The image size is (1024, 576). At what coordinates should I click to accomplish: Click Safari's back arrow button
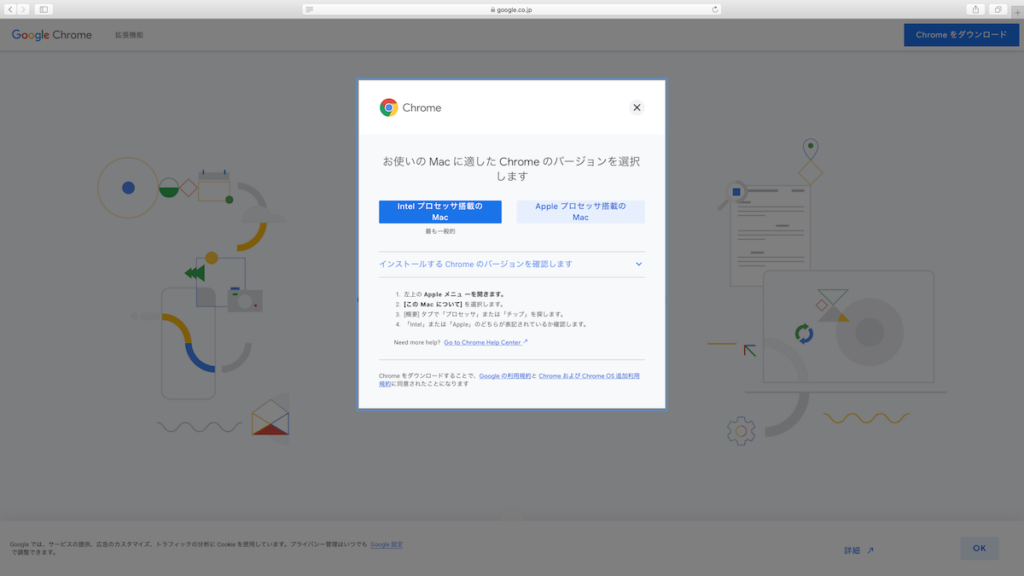click(11, 9)
